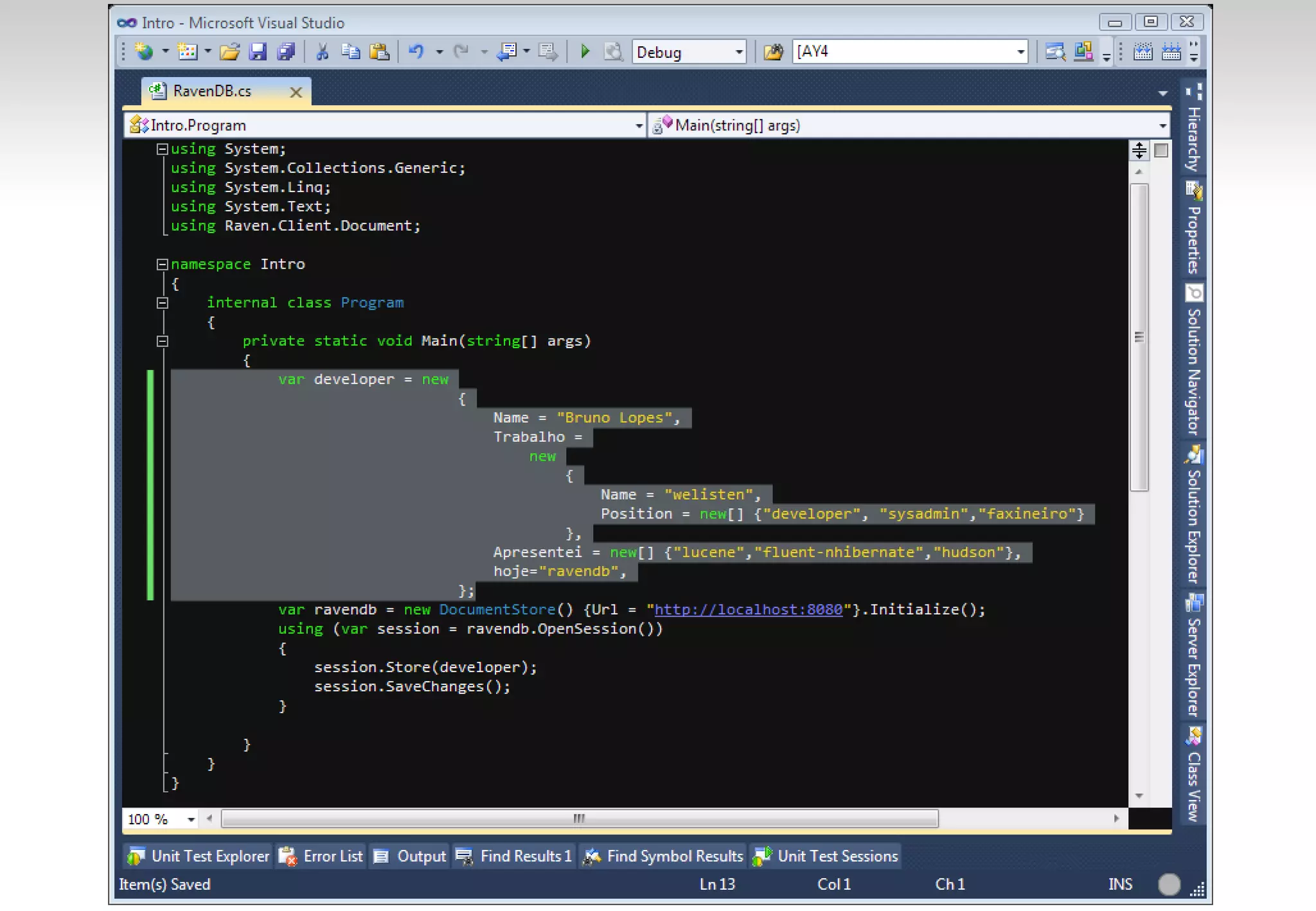Viewport: 1316px width, 911px height.
Task: Open the zoom 100 % dropdown
Action: pos(191,819)
